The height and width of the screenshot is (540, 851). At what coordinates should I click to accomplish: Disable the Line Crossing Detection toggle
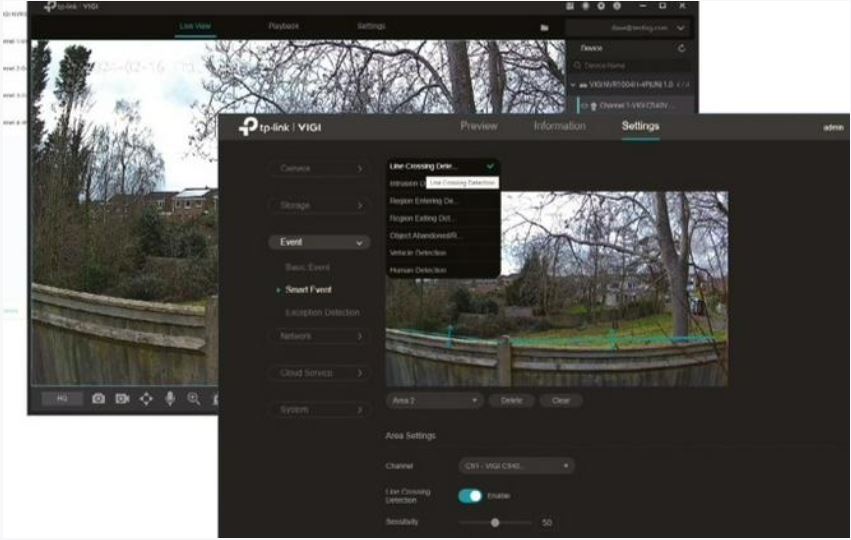pos(470,496)
